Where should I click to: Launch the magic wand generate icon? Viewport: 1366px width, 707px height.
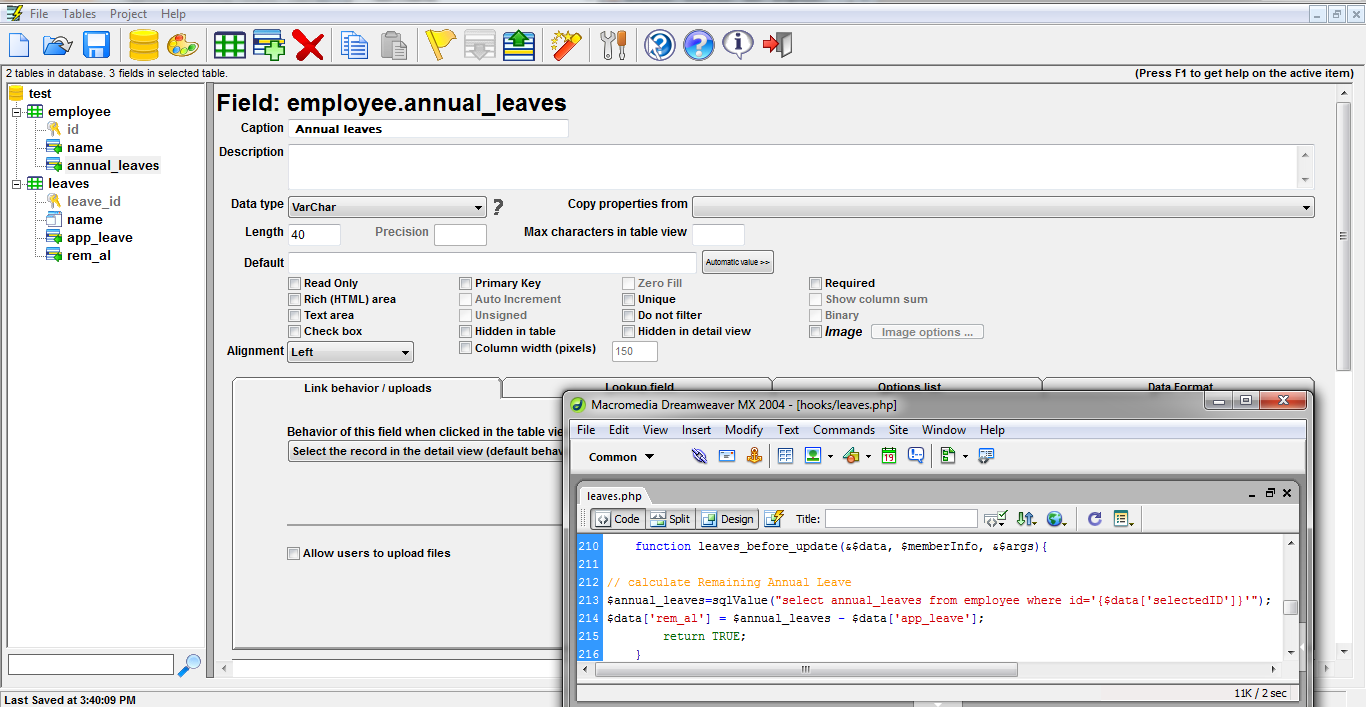[566, 45]
